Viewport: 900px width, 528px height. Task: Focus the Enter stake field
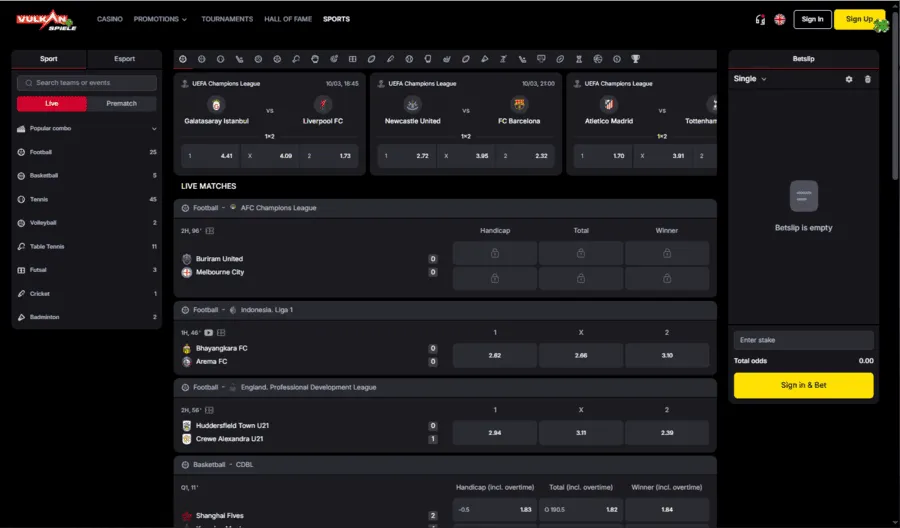tap(804, 340)
